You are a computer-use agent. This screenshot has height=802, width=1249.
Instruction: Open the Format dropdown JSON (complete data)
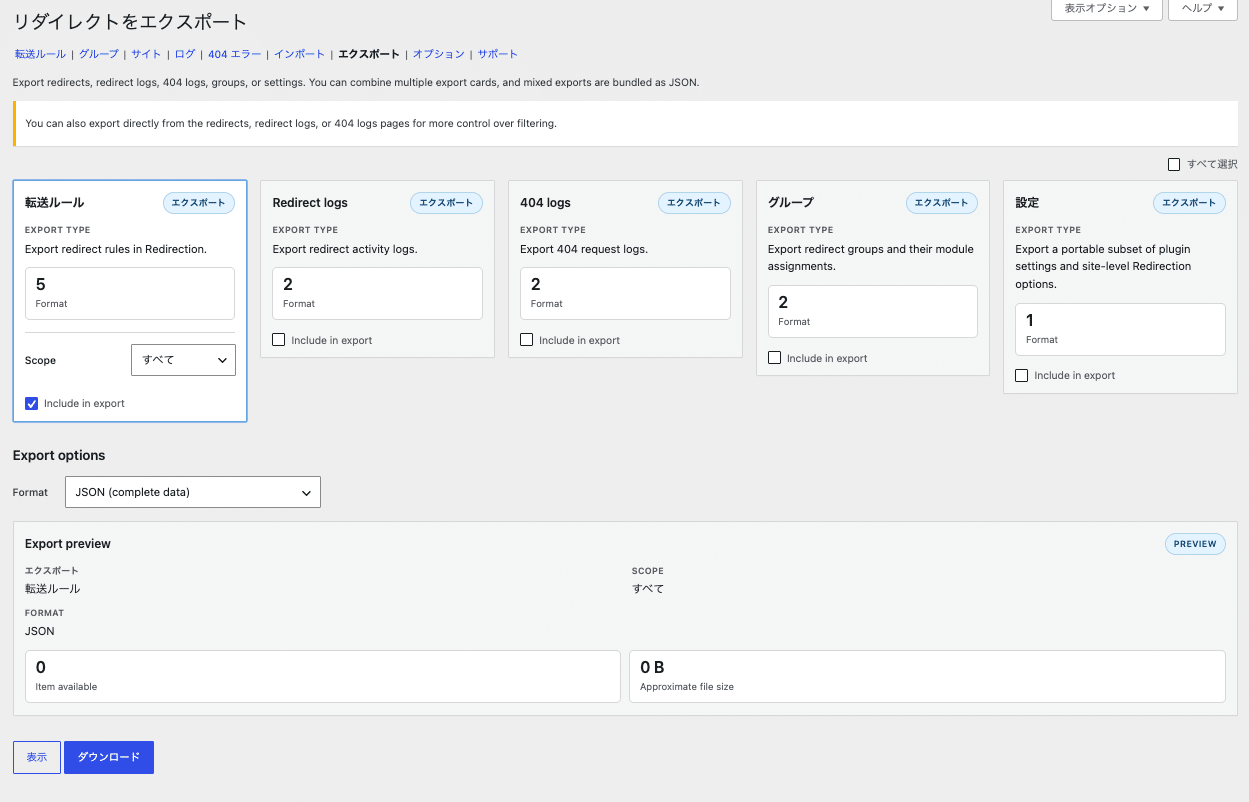[193, 492]
